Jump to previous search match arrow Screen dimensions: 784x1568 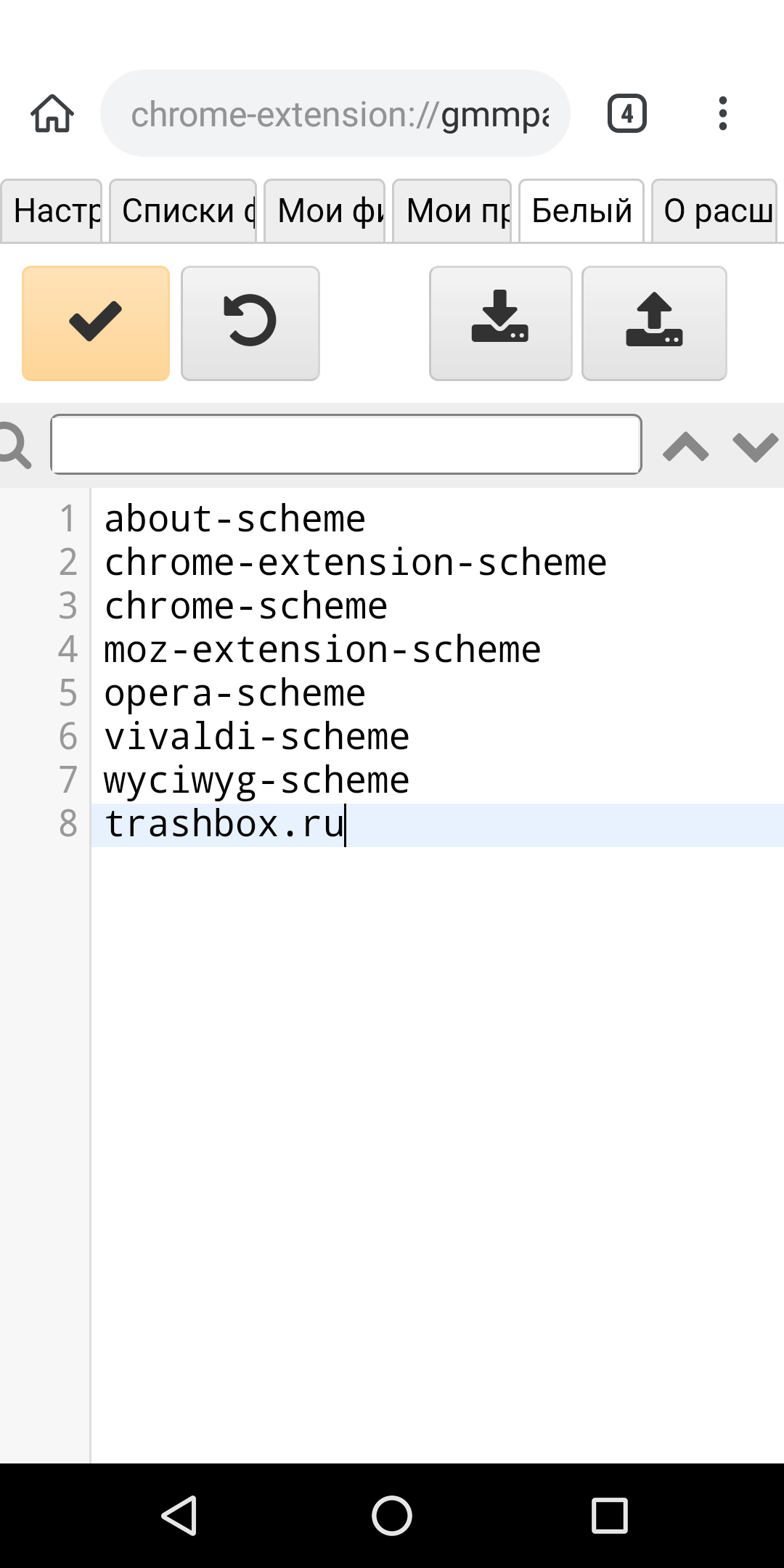pos(686,446)
